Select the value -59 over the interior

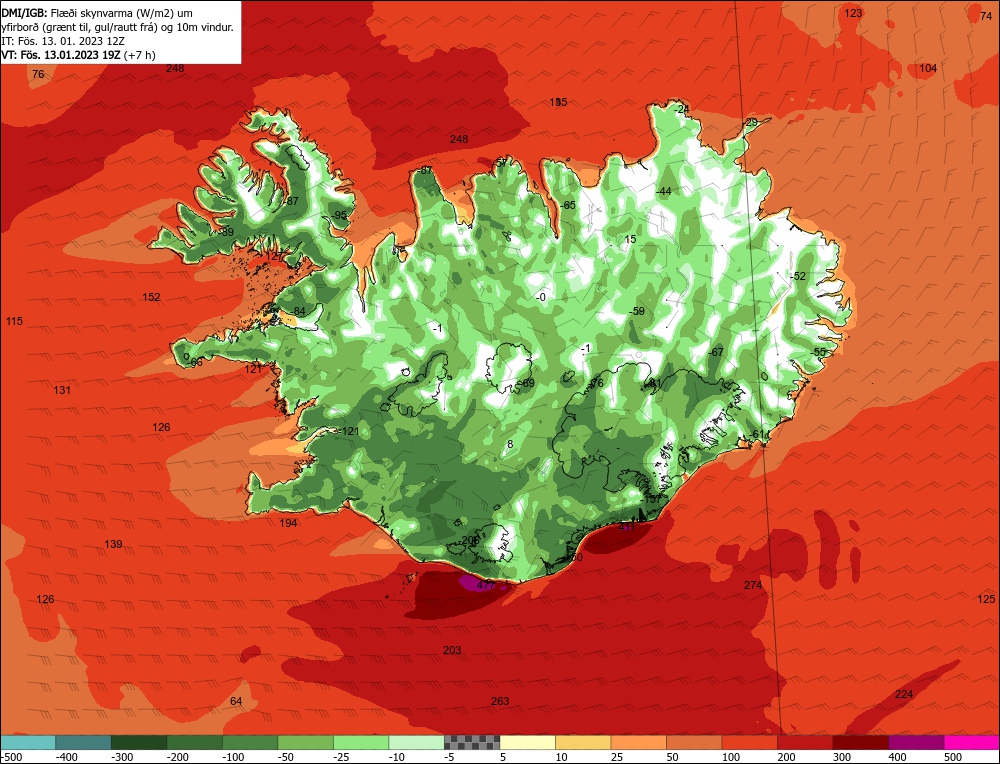click(636, 311)
